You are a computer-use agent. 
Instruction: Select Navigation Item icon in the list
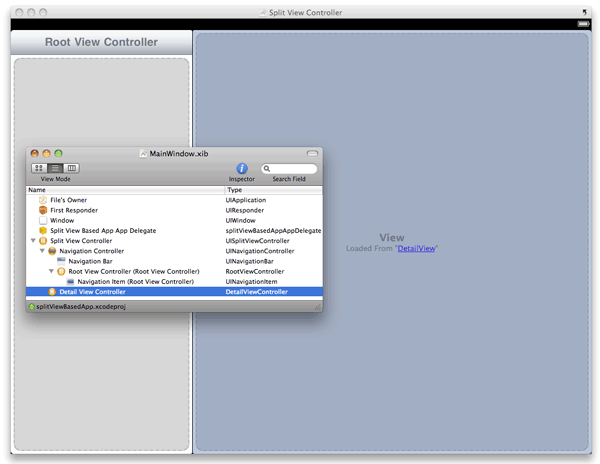[70, 281]
